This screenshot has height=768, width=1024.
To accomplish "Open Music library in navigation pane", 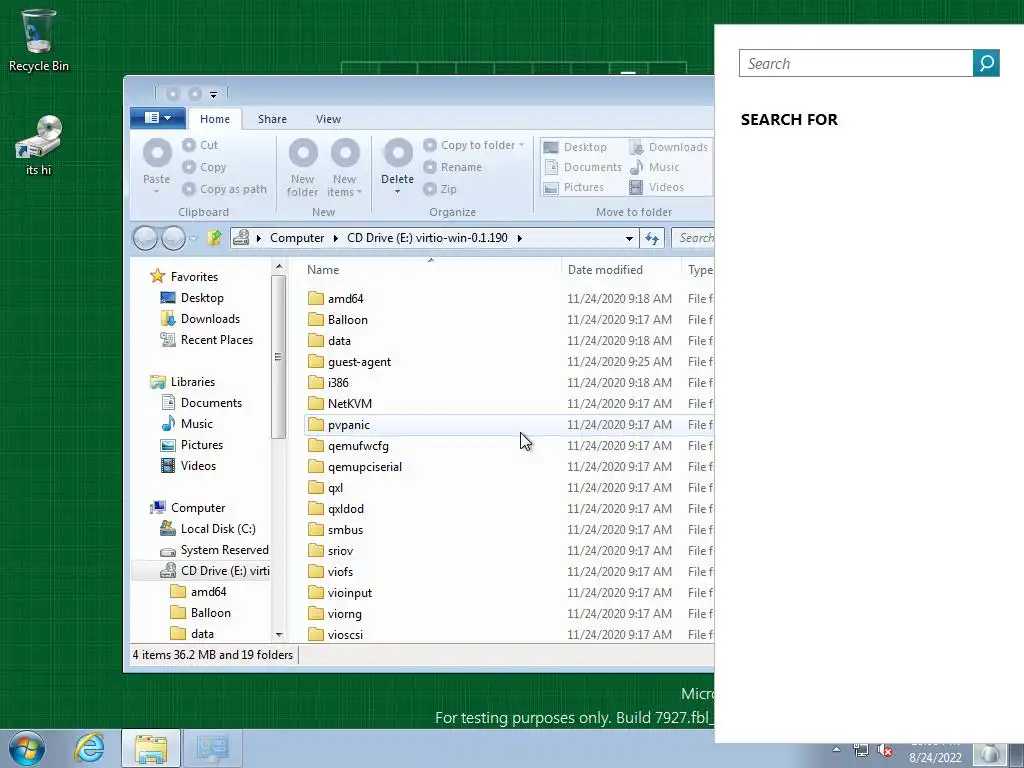I will coord(187,424).
